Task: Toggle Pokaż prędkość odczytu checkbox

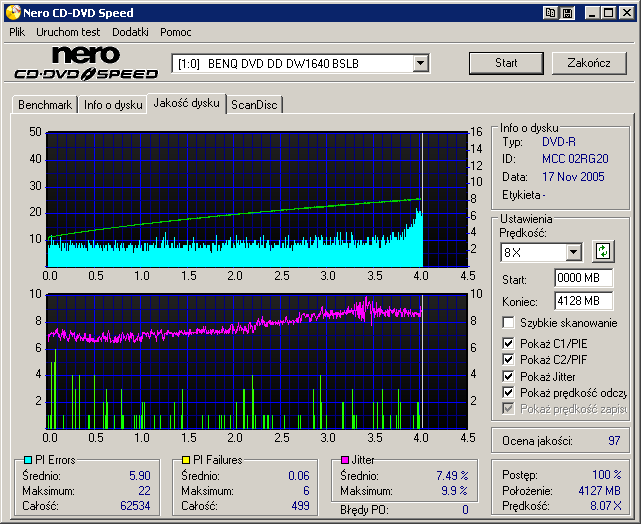Action: pos(508,392)
